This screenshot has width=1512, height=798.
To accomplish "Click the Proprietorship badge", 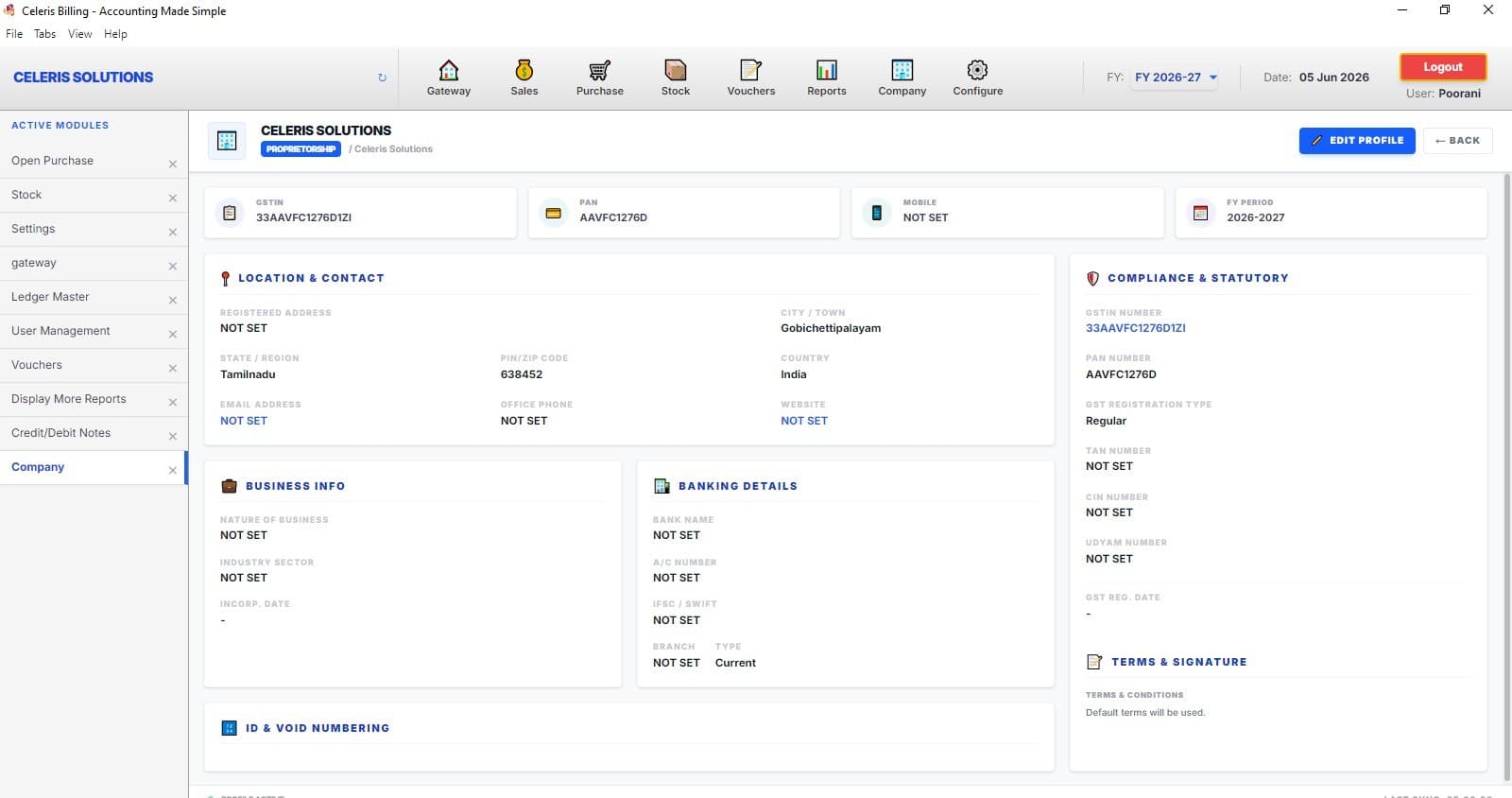I will (x=301, y=149).
